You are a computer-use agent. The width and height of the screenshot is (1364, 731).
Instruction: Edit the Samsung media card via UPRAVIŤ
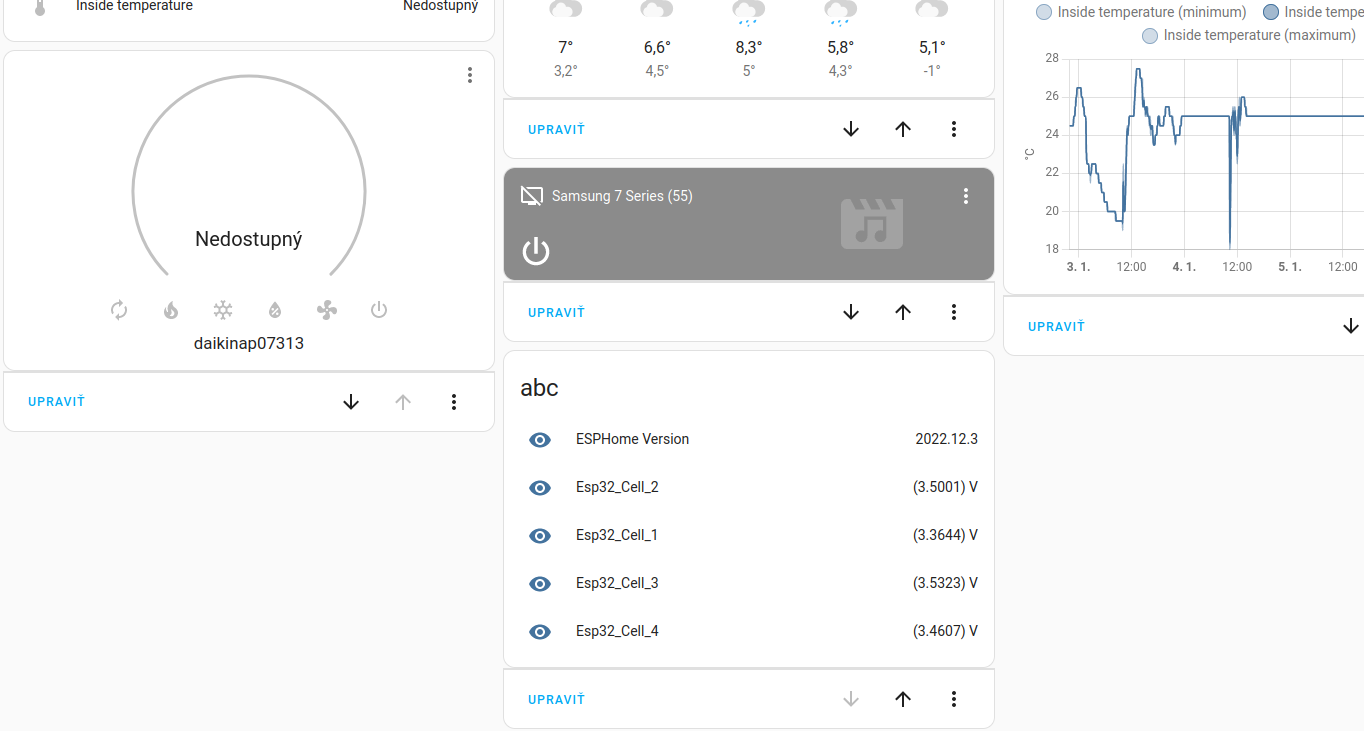pyautogui.click(x=556, y=312)
